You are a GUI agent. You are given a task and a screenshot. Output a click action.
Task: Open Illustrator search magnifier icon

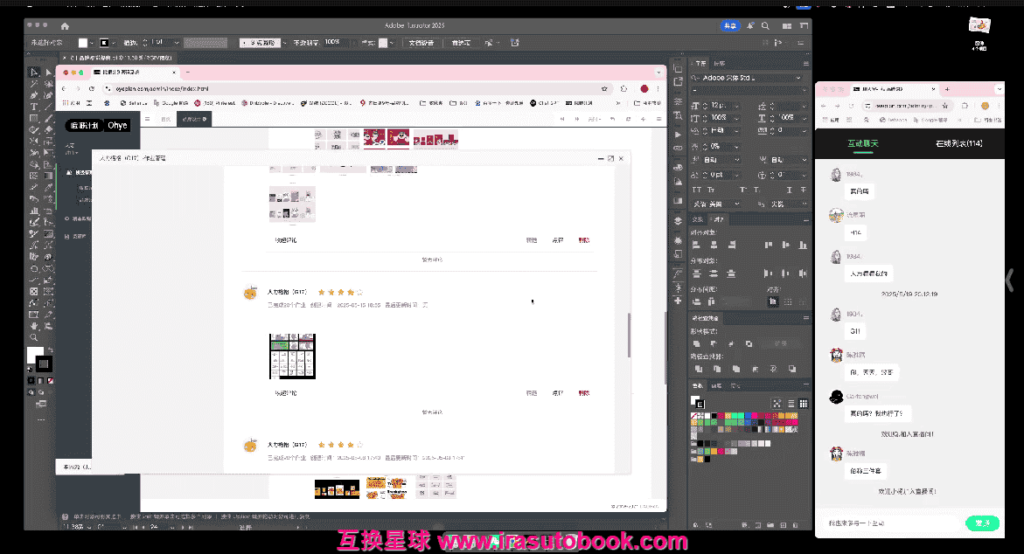765,26
